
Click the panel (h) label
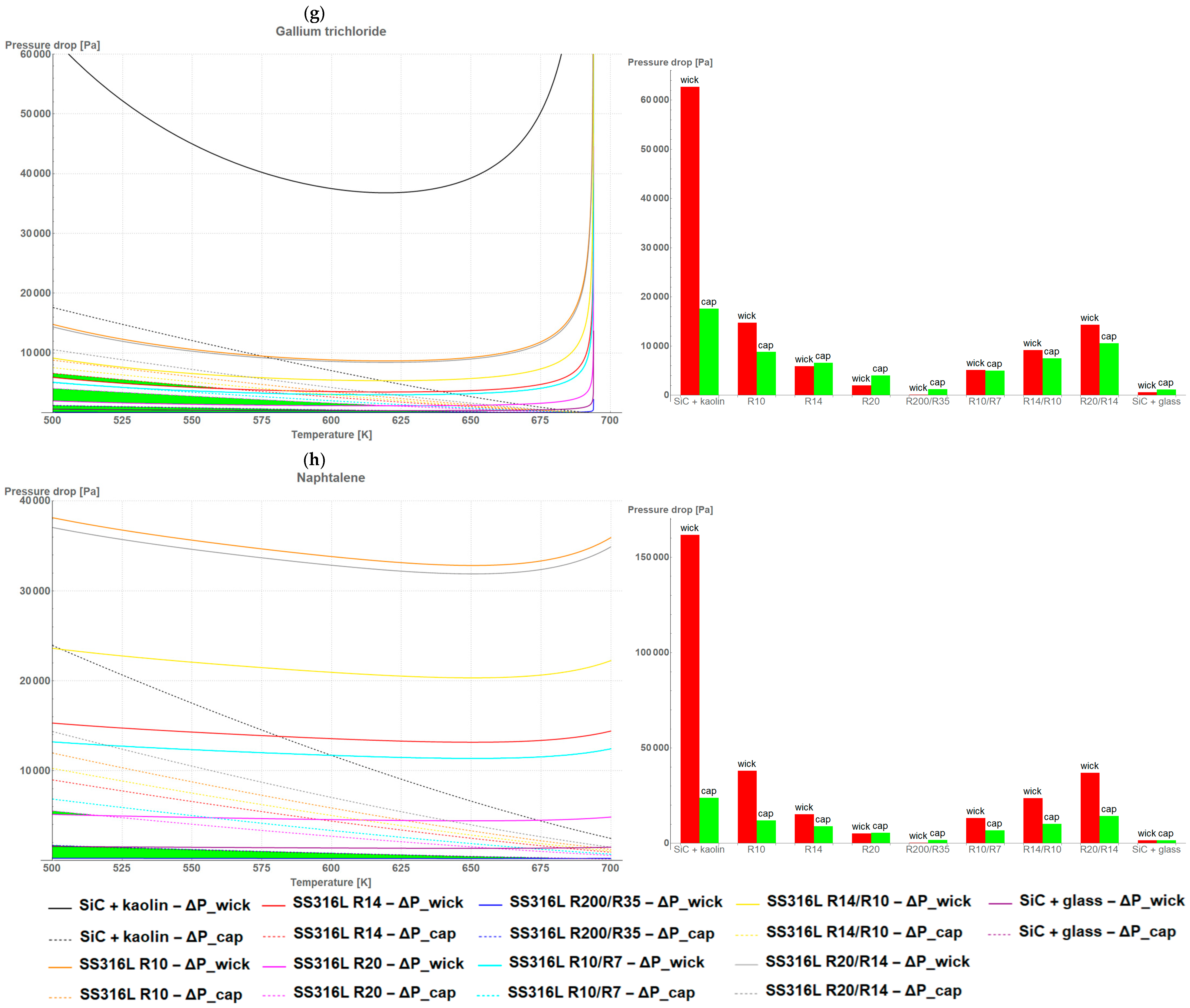pos(314,459)
